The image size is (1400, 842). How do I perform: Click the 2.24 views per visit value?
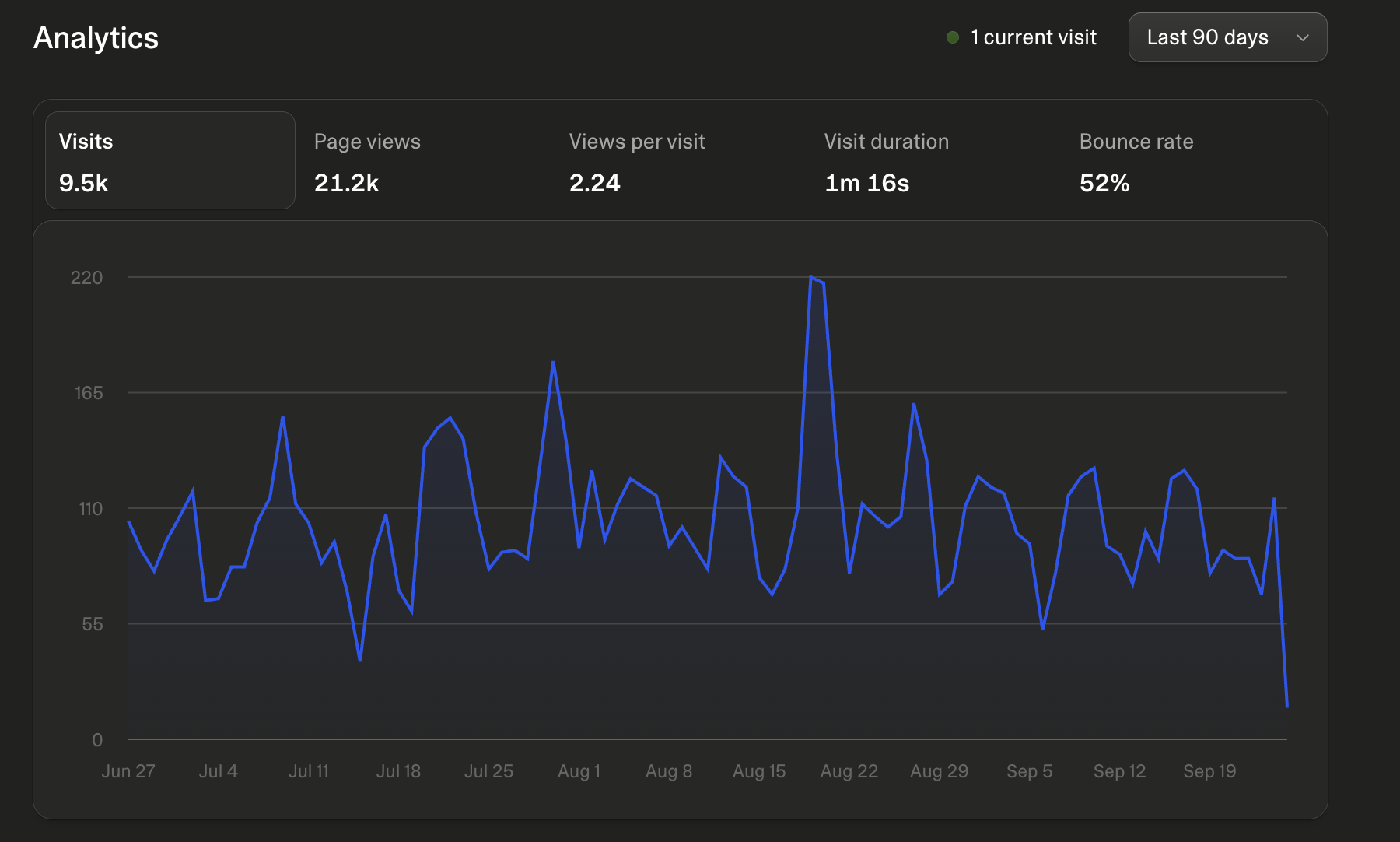coord(595,183)
